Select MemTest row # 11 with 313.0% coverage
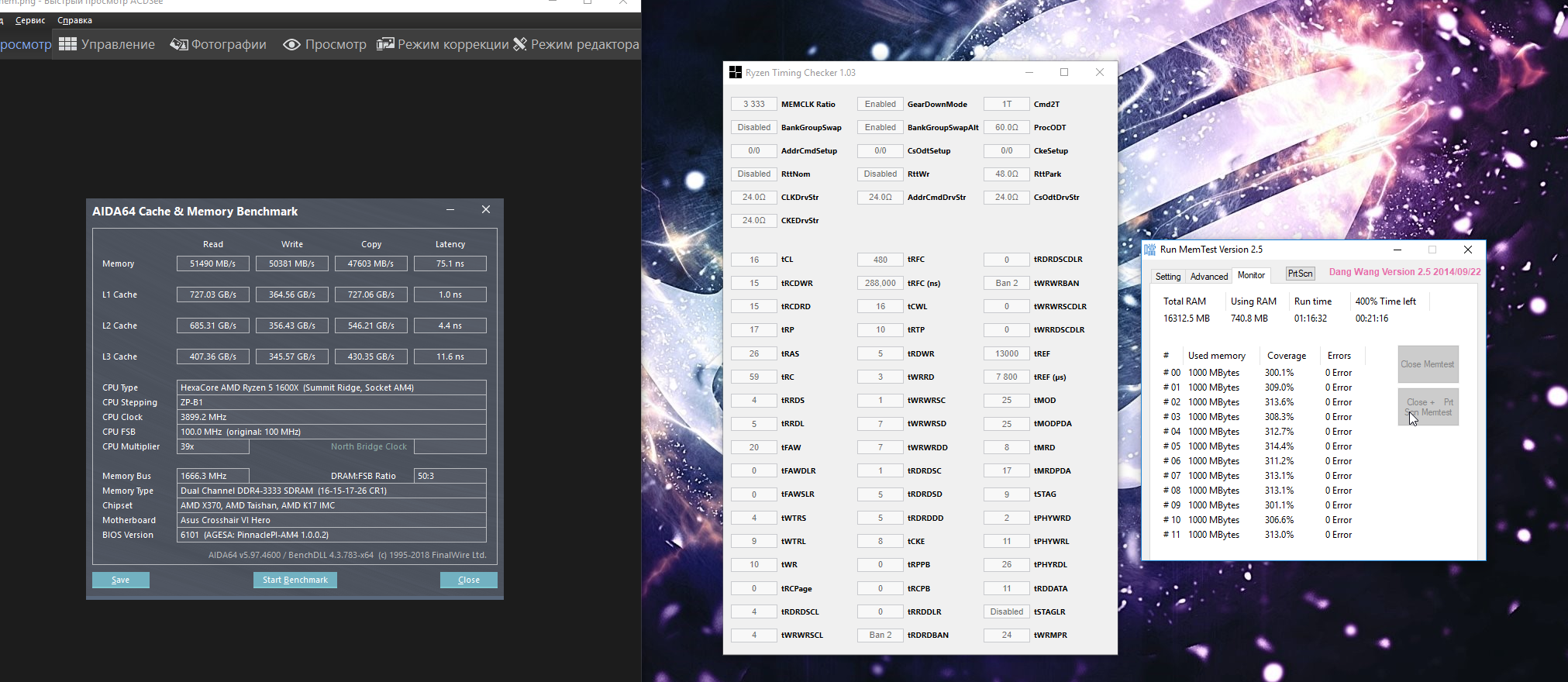Viewport: 1568px width, 682px height. point(1257,535)
